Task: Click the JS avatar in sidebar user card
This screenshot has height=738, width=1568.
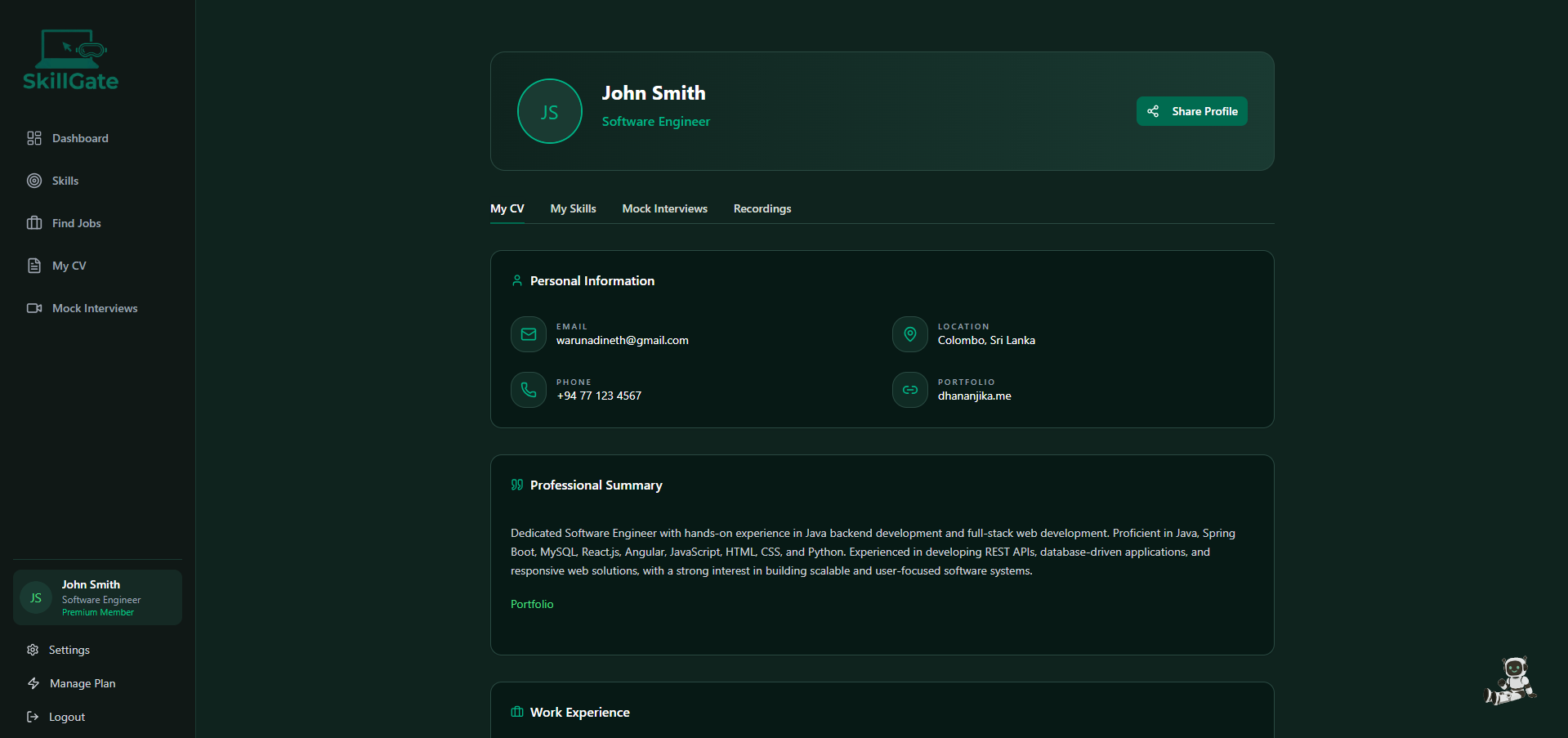Action: pyautogui.click(x=36, y=598)
